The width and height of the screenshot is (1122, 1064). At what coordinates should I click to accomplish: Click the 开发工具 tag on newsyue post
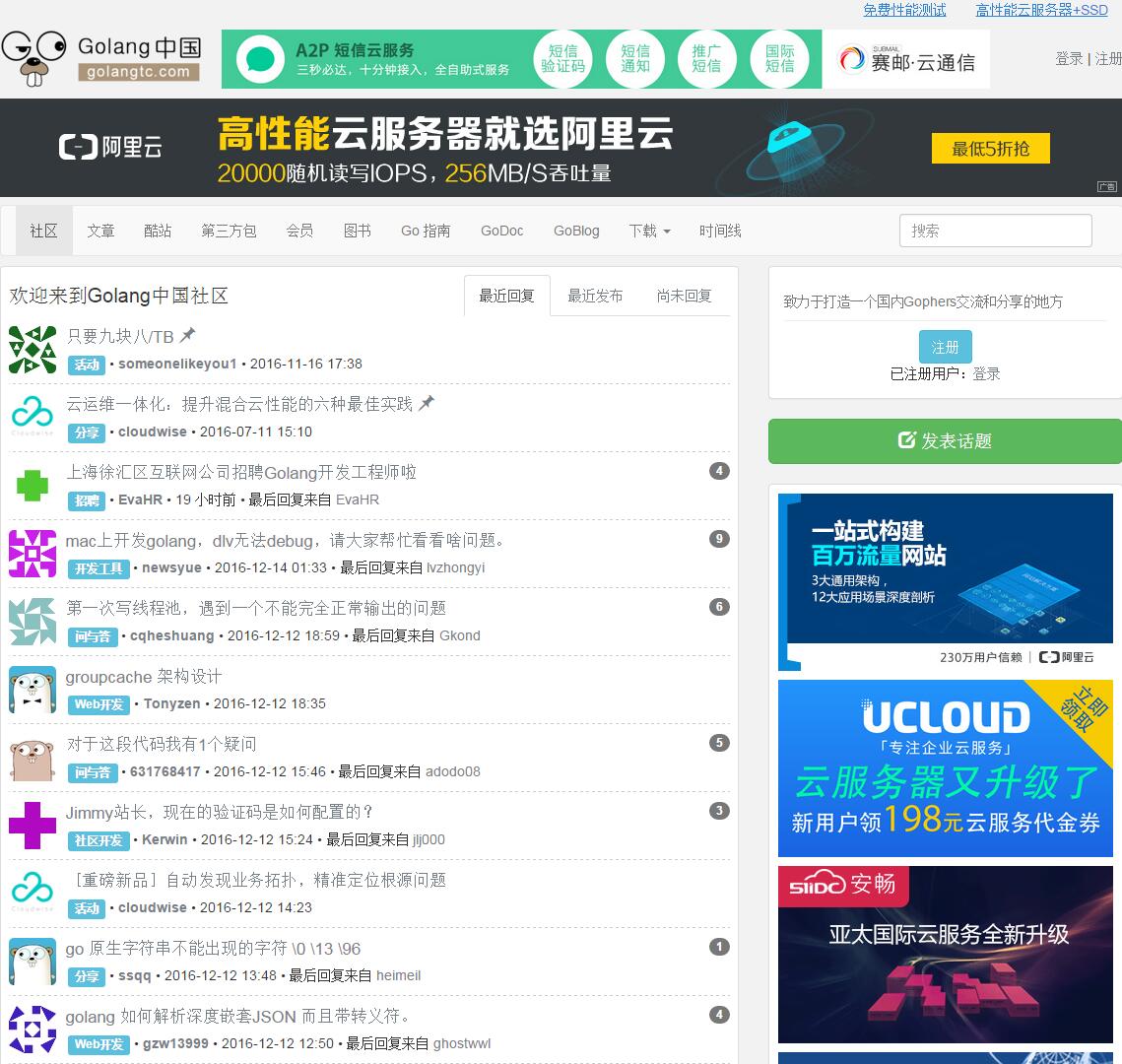(99, 568)
